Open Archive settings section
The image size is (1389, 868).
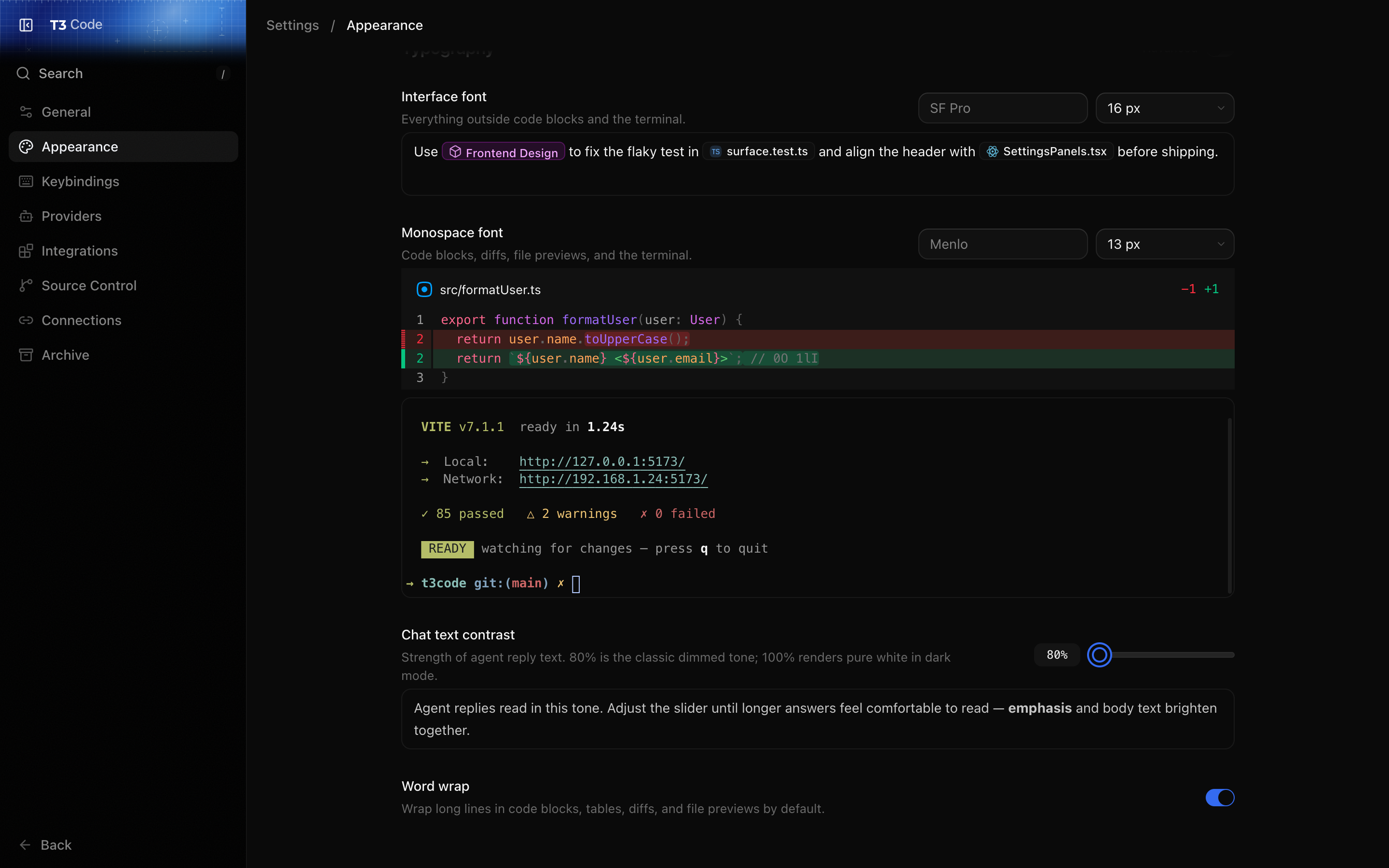pyautogui.click(x=123, y=355)
